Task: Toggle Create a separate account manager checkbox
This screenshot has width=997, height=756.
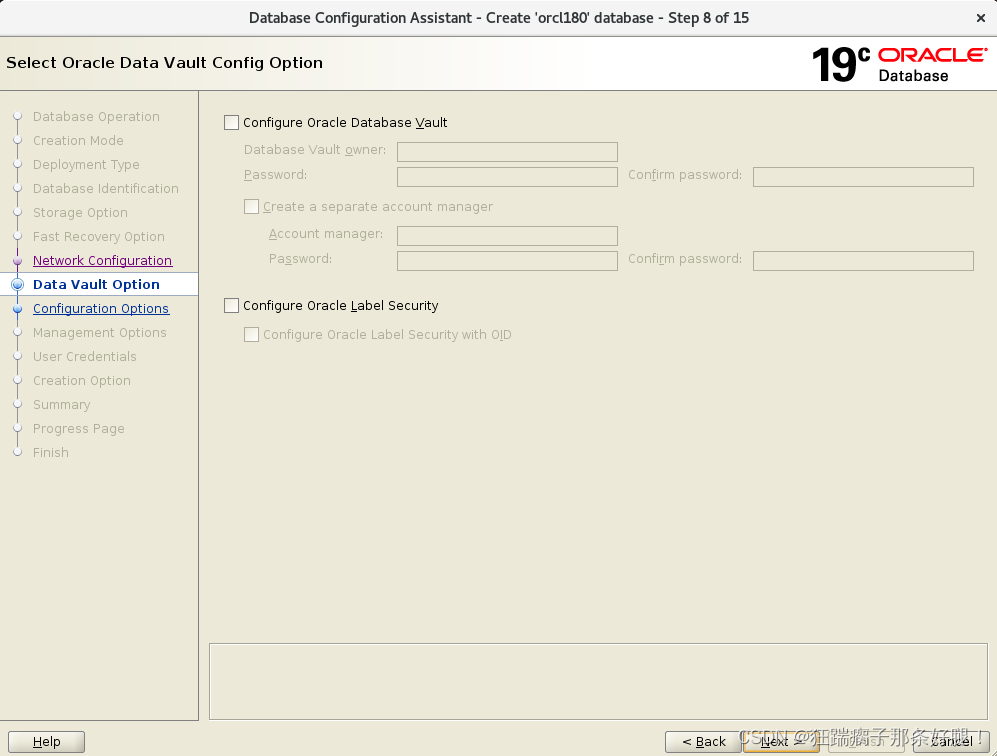Action: [x=252, y=207]
